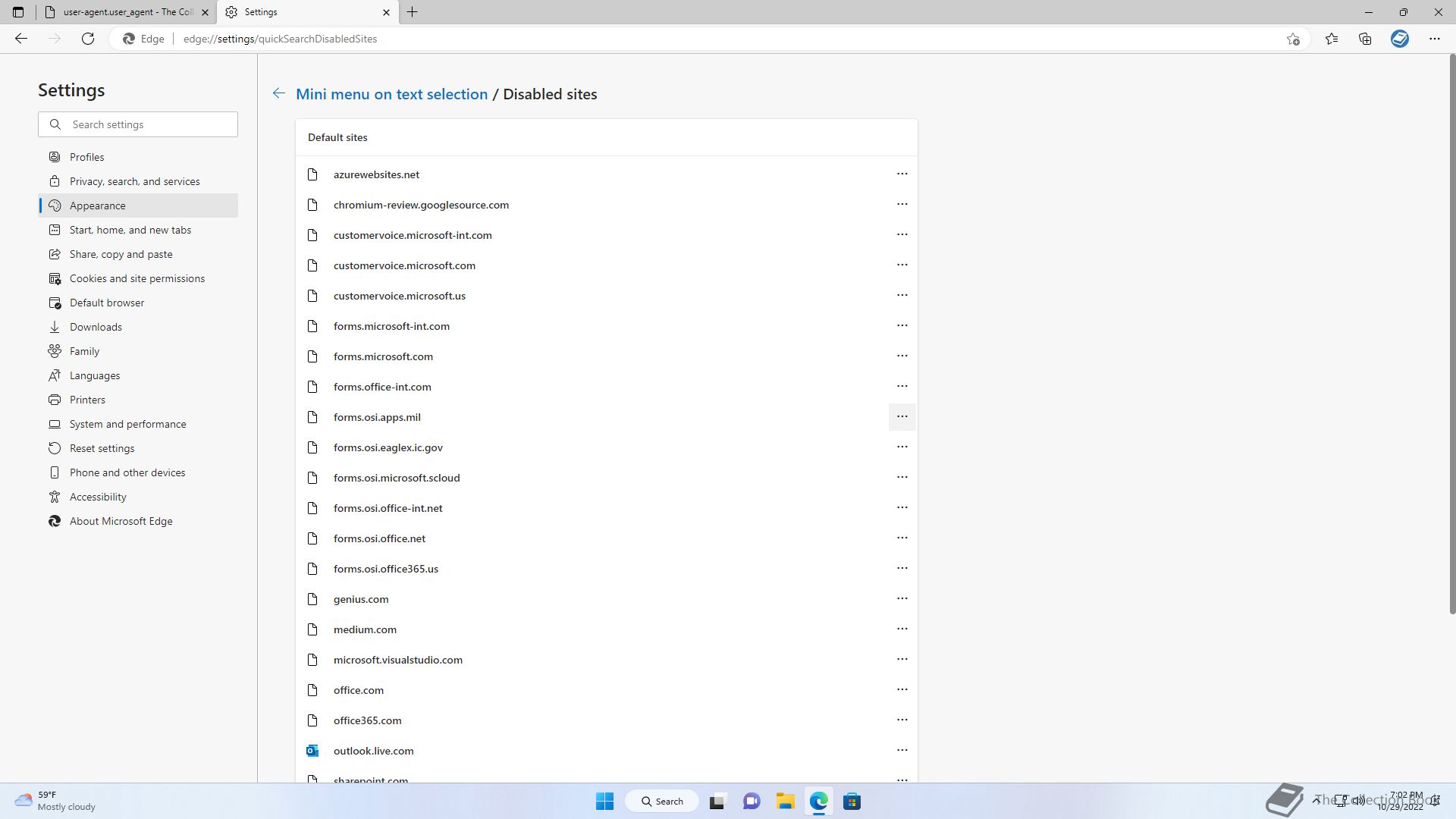Open more options for office365.com

(902, 720)
